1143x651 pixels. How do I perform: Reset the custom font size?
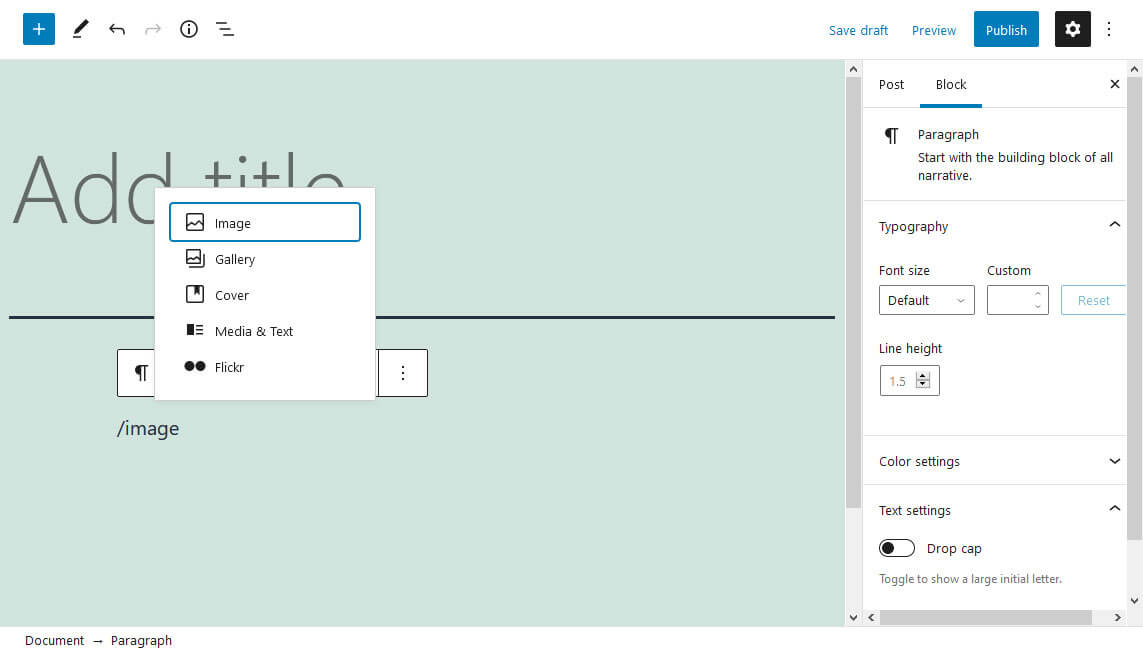pos(1093,300)
